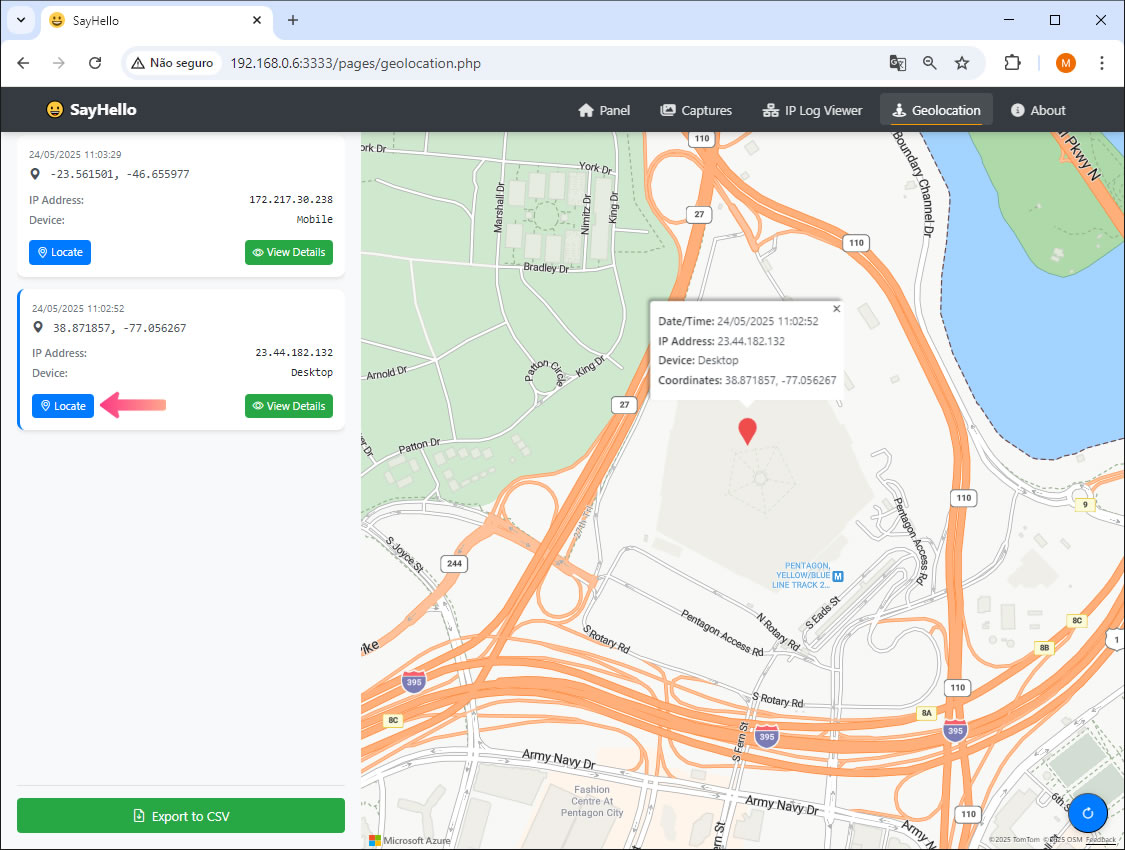Click the red map location pin
The width and height of the screenshot is (1125, 850).
(x=748, y=432)
